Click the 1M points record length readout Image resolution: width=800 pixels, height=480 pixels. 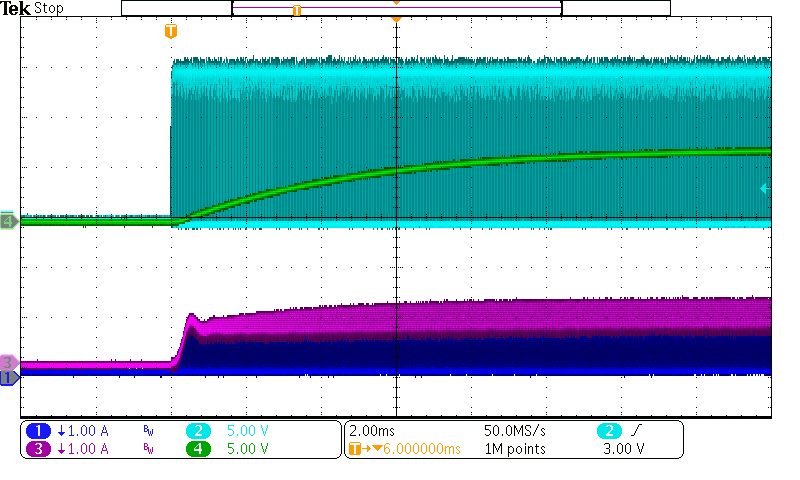point(514,449)
